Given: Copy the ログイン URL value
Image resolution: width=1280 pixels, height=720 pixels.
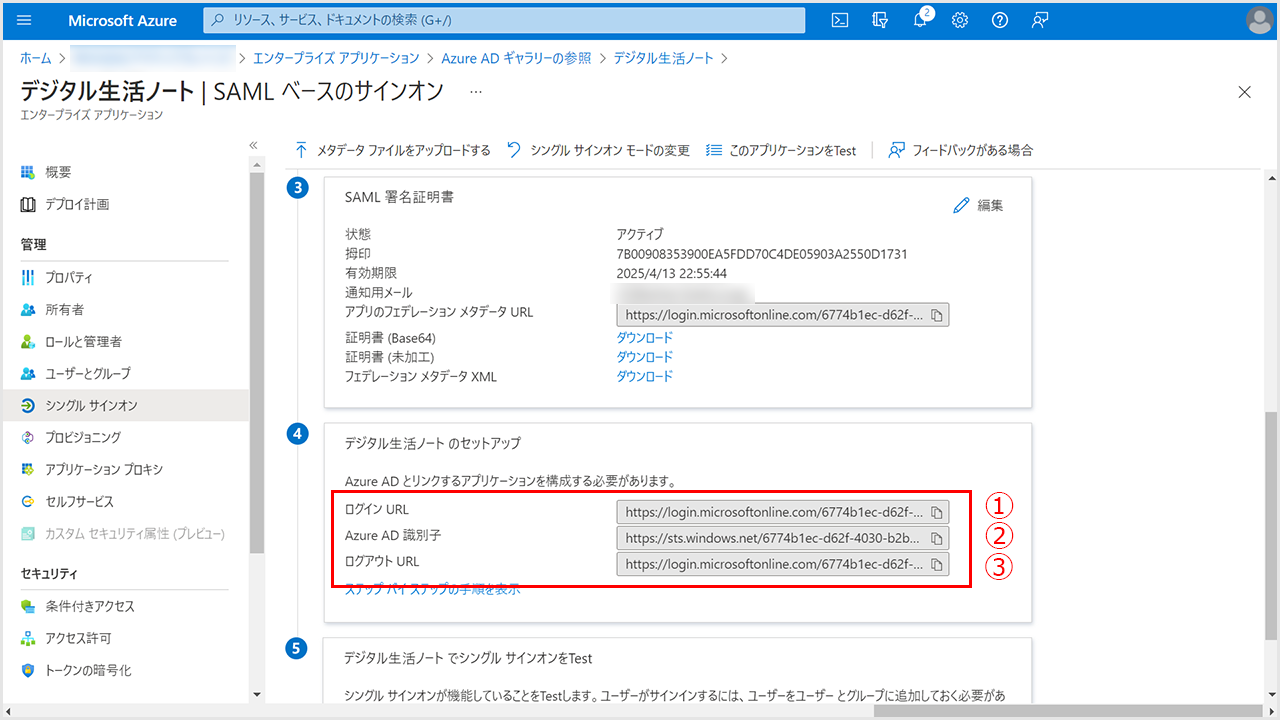Looking at the screenshot, I should pyautogui.click(x=937, y=512).
